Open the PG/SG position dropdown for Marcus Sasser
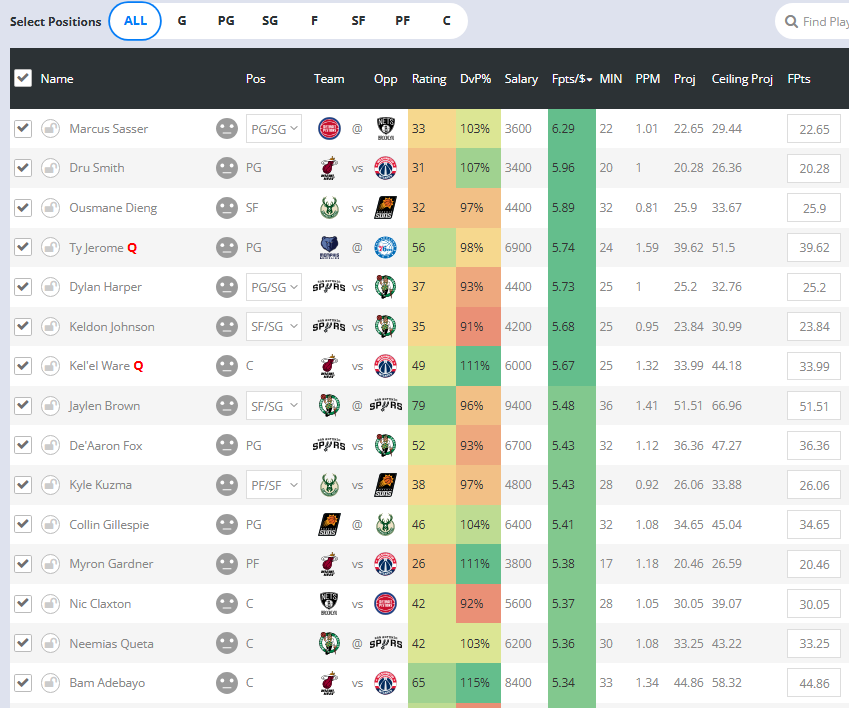Screen dimensions: 849x708 (x=273, y=128)
